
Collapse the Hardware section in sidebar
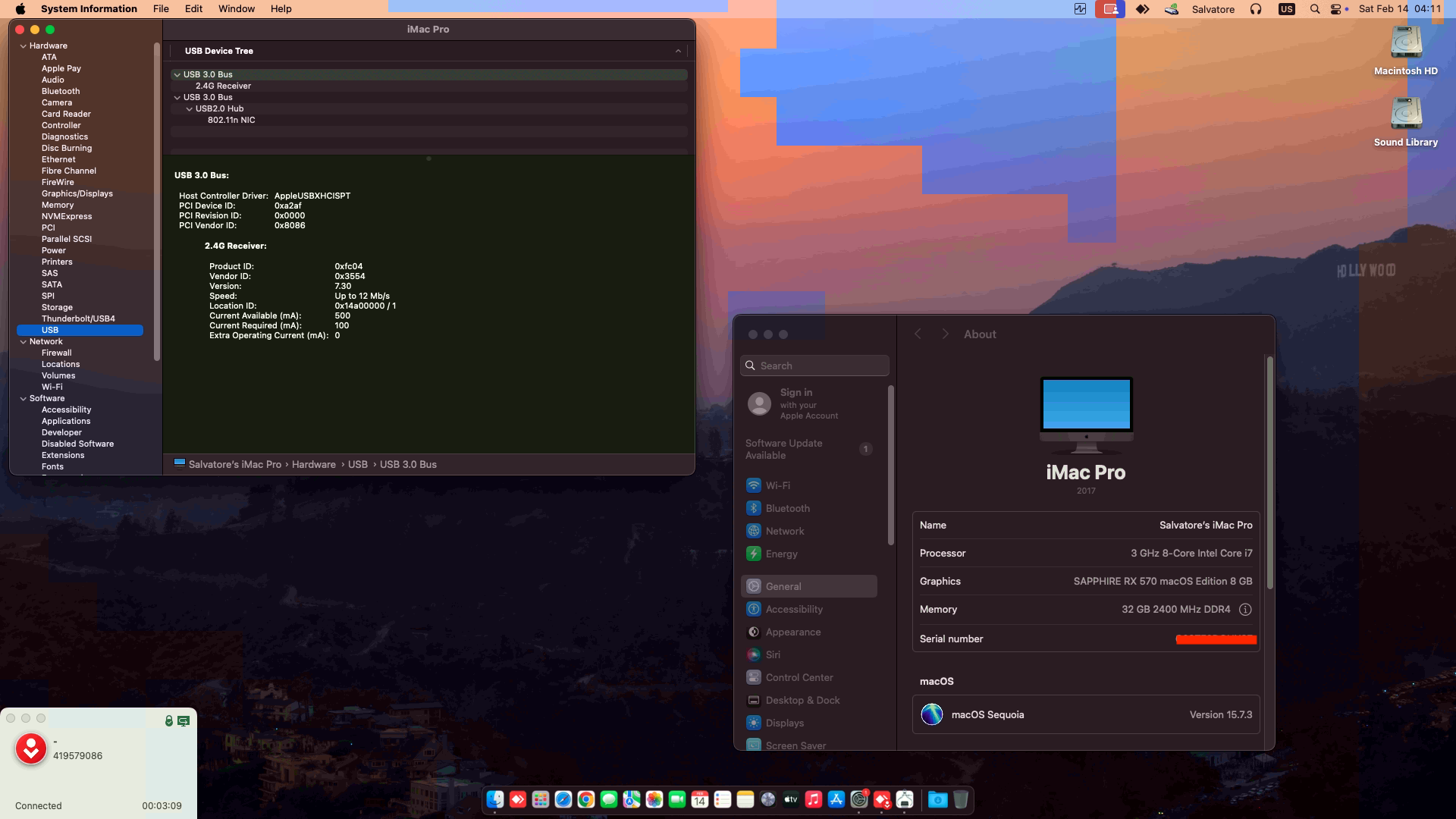click(24, 46)
